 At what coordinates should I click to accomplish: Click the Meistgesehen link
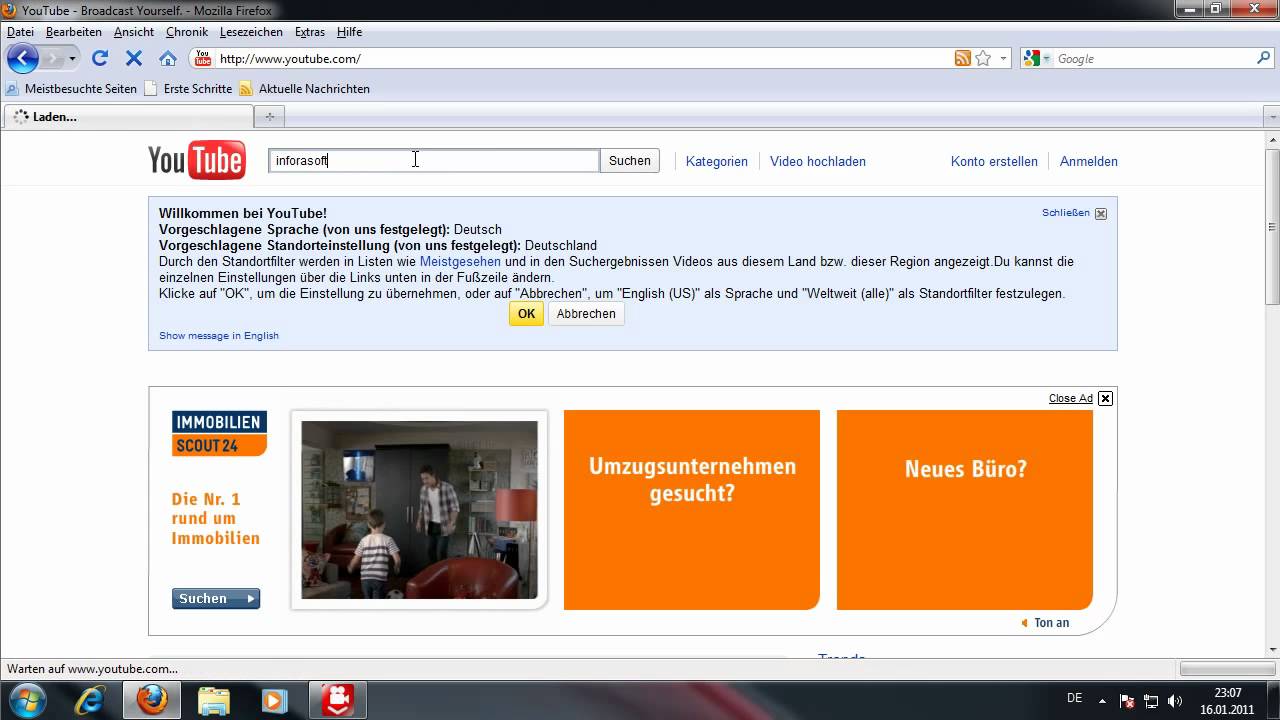click(x=460, y=261)
